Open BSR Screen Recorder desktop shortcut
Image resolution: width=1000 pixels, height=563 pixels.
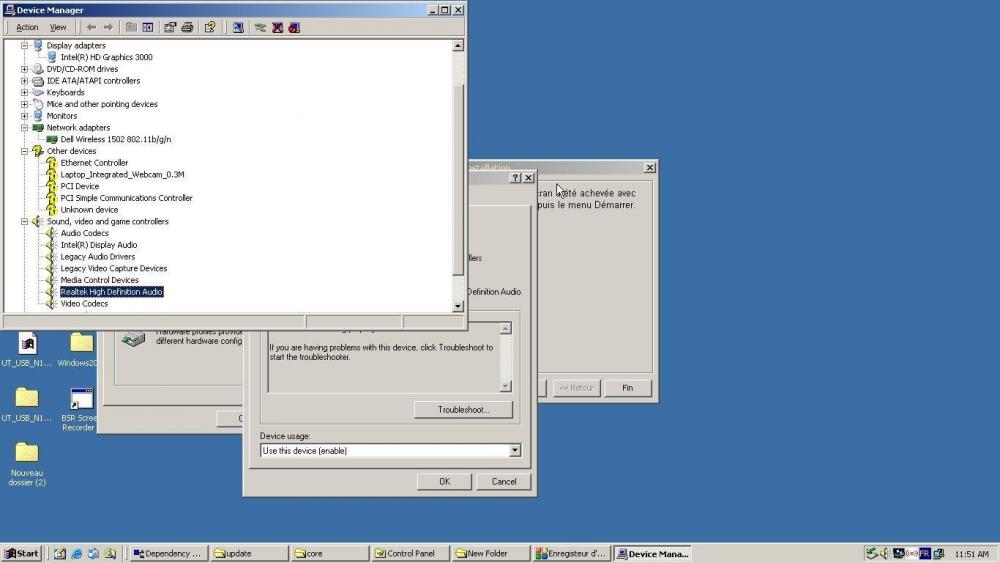80,406
